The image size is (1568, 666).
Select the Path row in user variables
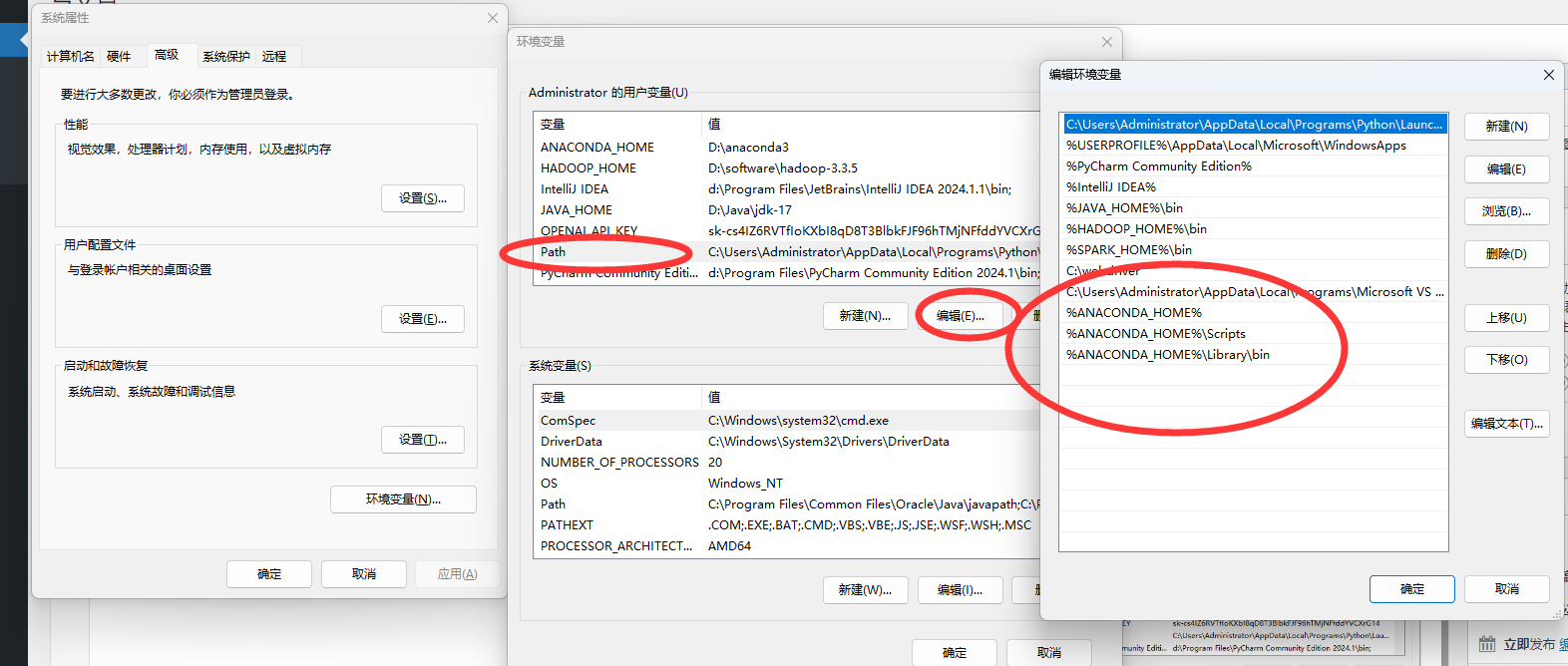(x=786, y=252)
